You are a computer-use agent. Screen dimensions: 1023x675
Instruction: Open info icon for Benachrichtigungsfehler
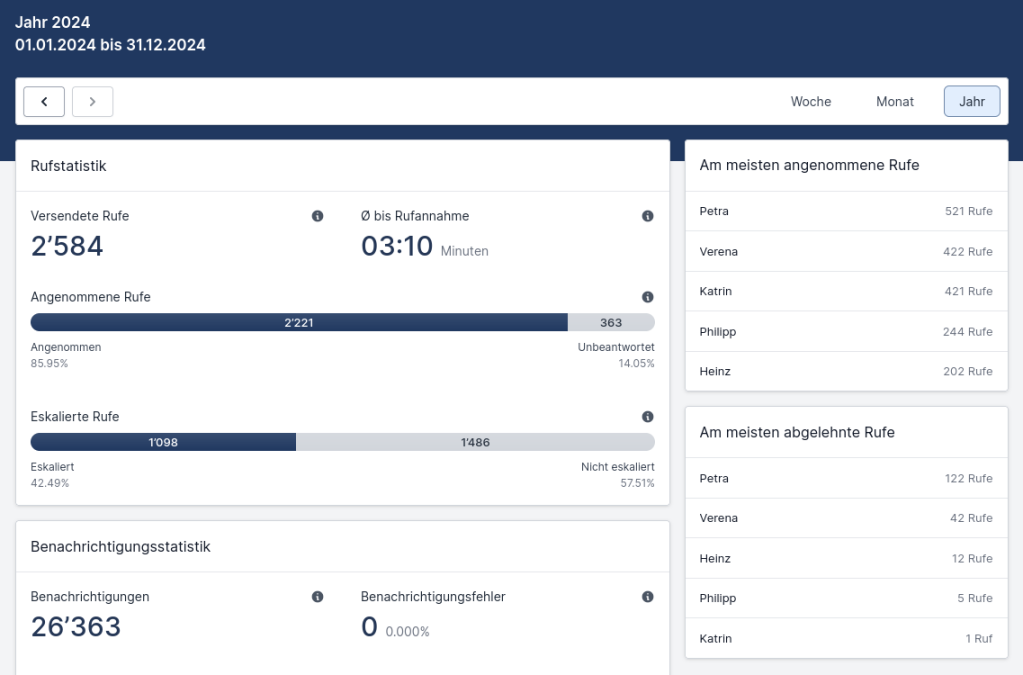[x=647, y=597]
